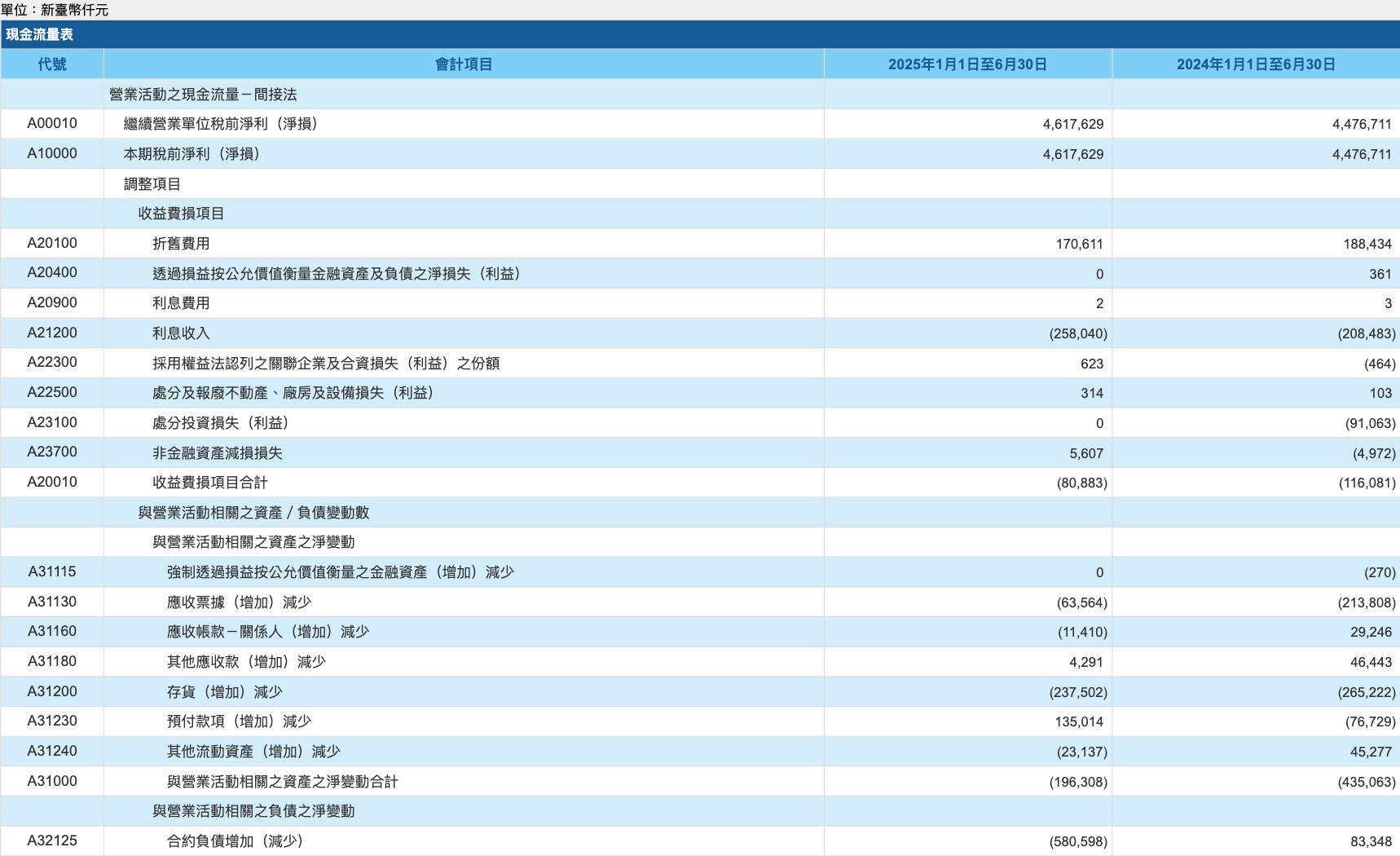
Task: Click the 2025年1月1日至6月30日 column header
Action: coord(967,64)
